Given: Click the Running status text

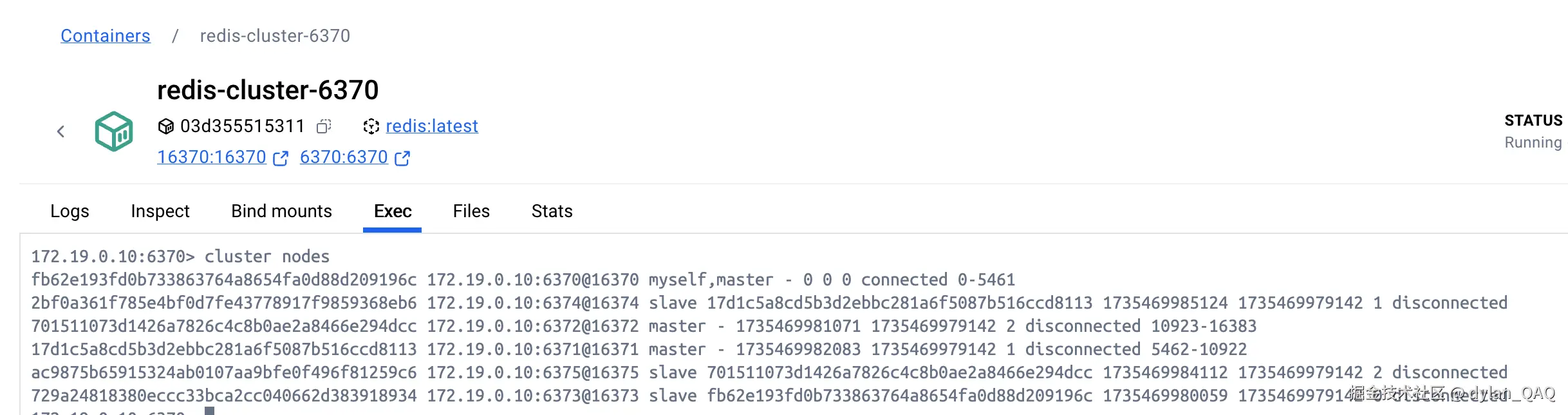Looking at the screenshot, I should click(1533, 142).
